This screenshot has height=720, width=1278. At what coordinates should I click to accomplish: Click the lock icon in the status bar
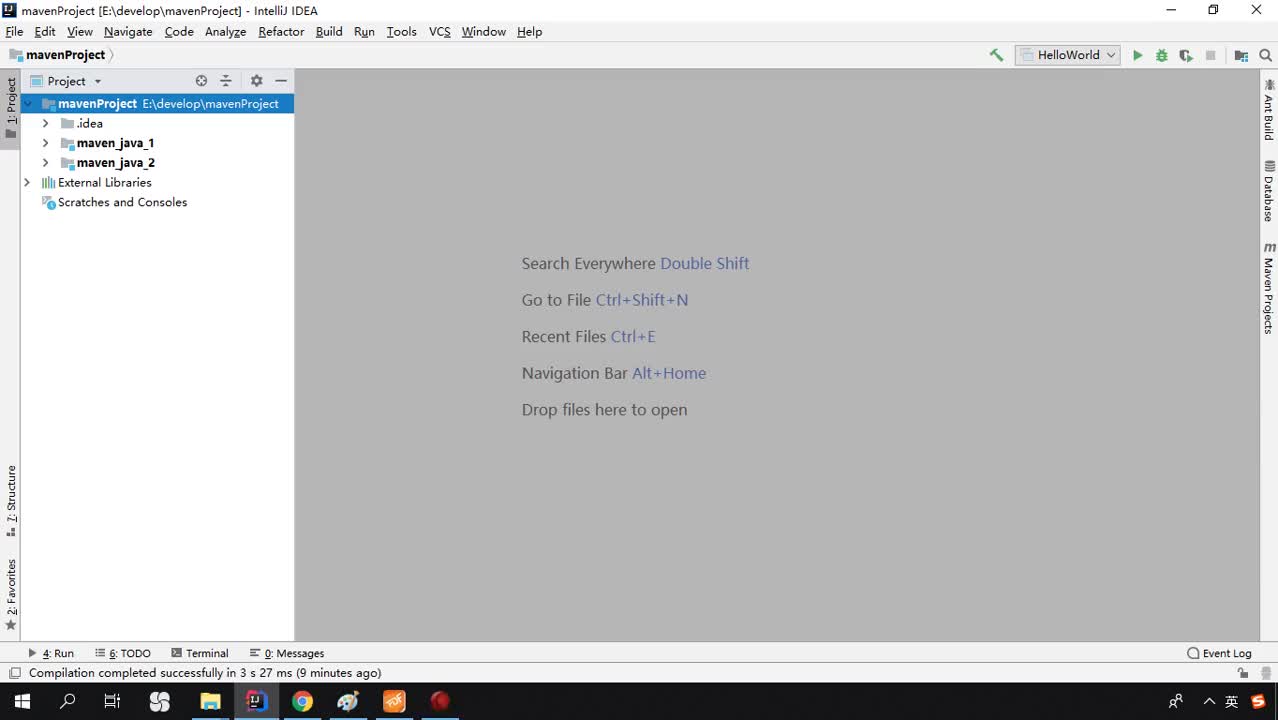pyautogui.click(x=1243, y=673)
